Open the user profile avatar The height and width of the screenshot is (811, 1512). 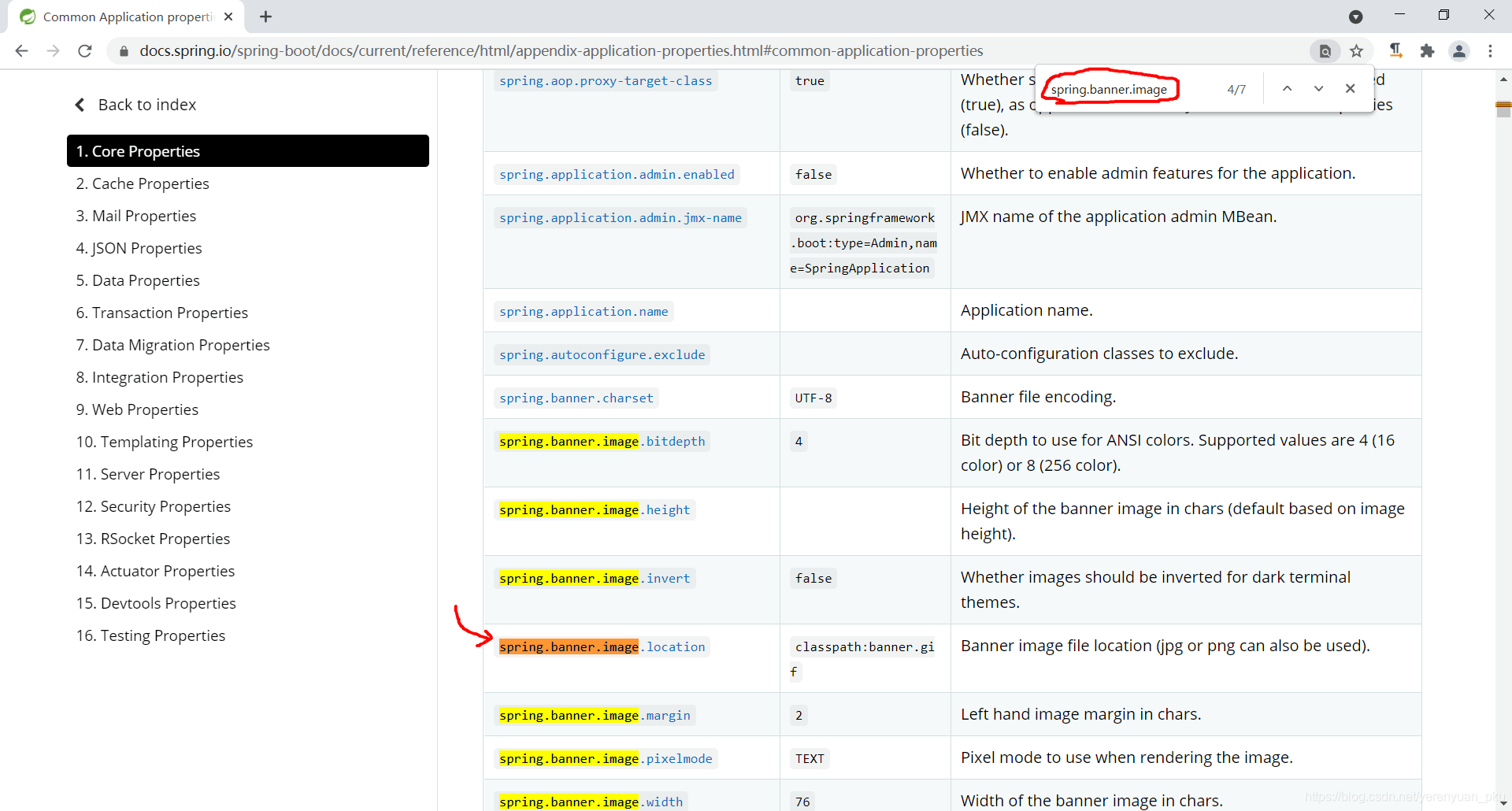(x=1459, y=51)
